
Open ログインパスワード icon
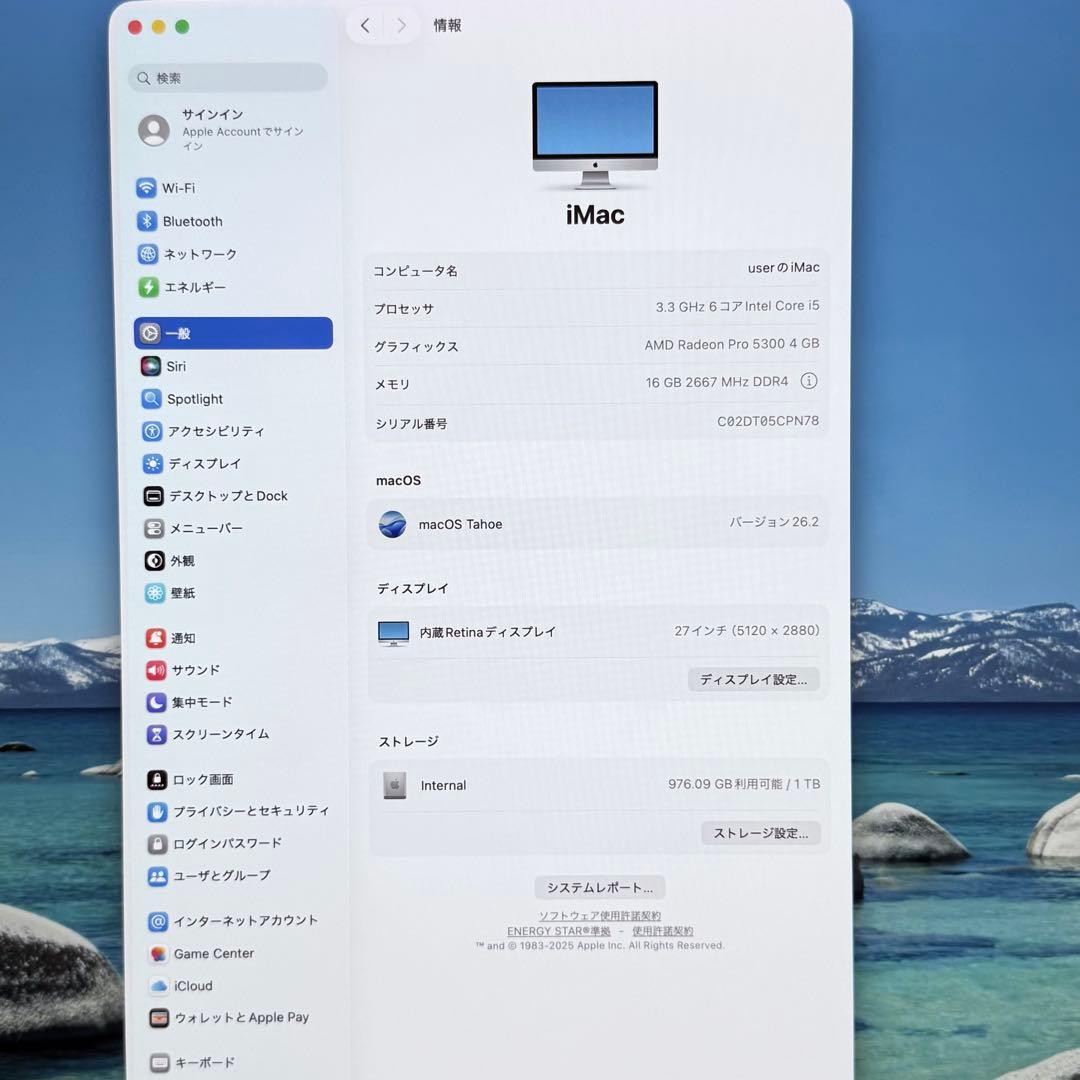158,844
